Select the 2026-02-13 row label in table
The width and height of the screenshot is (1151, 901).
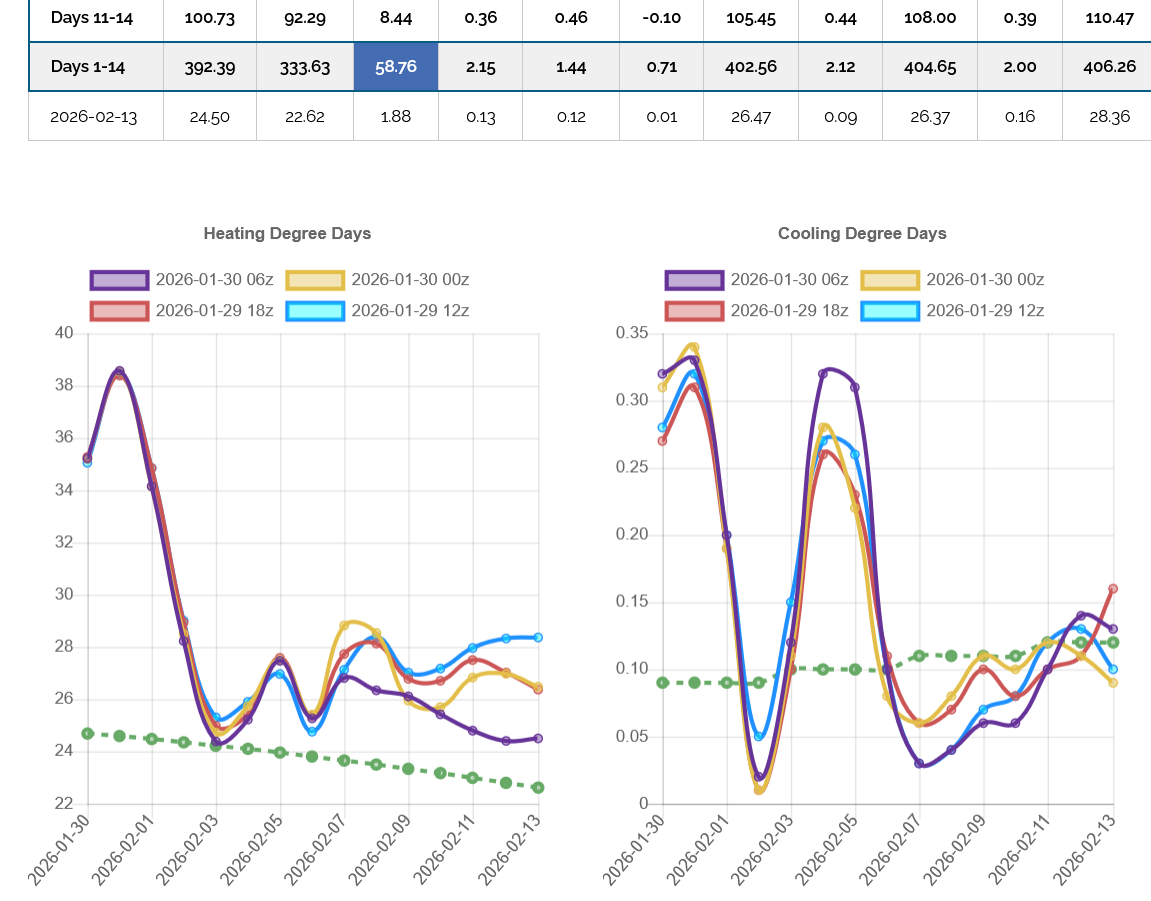tap(96, 117)
